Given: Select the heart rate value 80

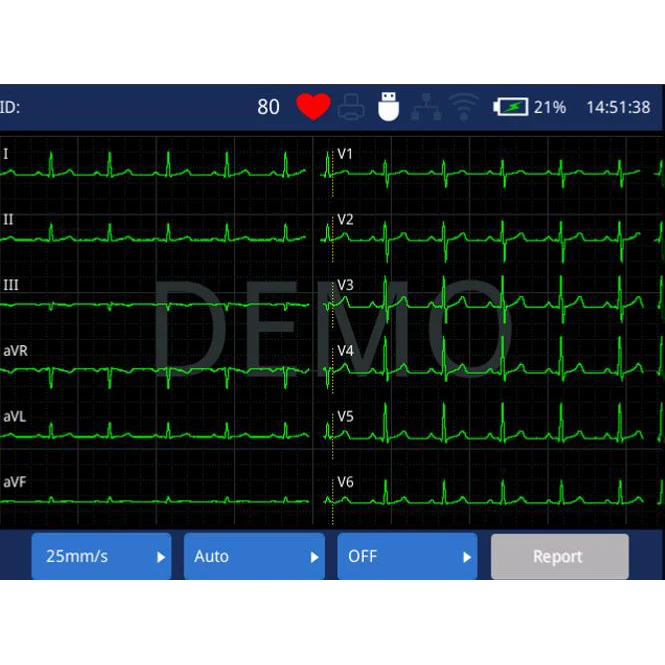Looking at the screenshot, I should click(x=268, y=107).
